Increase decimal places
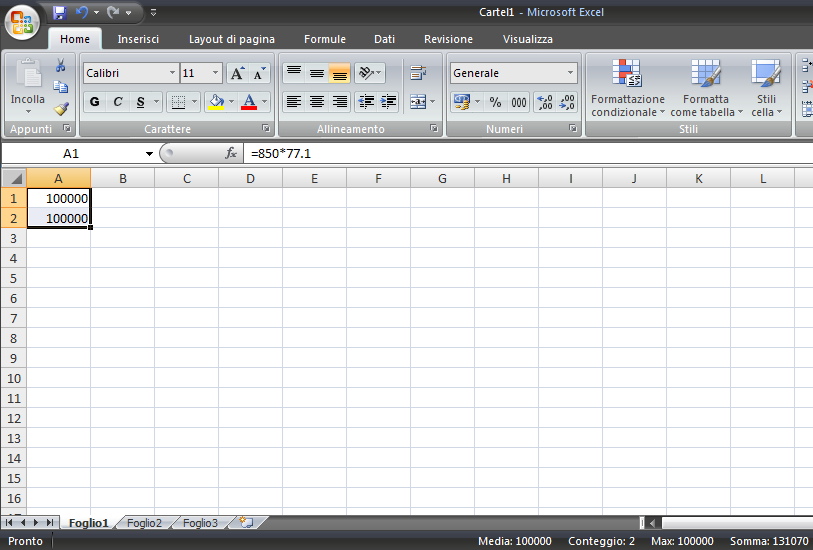 544,102
